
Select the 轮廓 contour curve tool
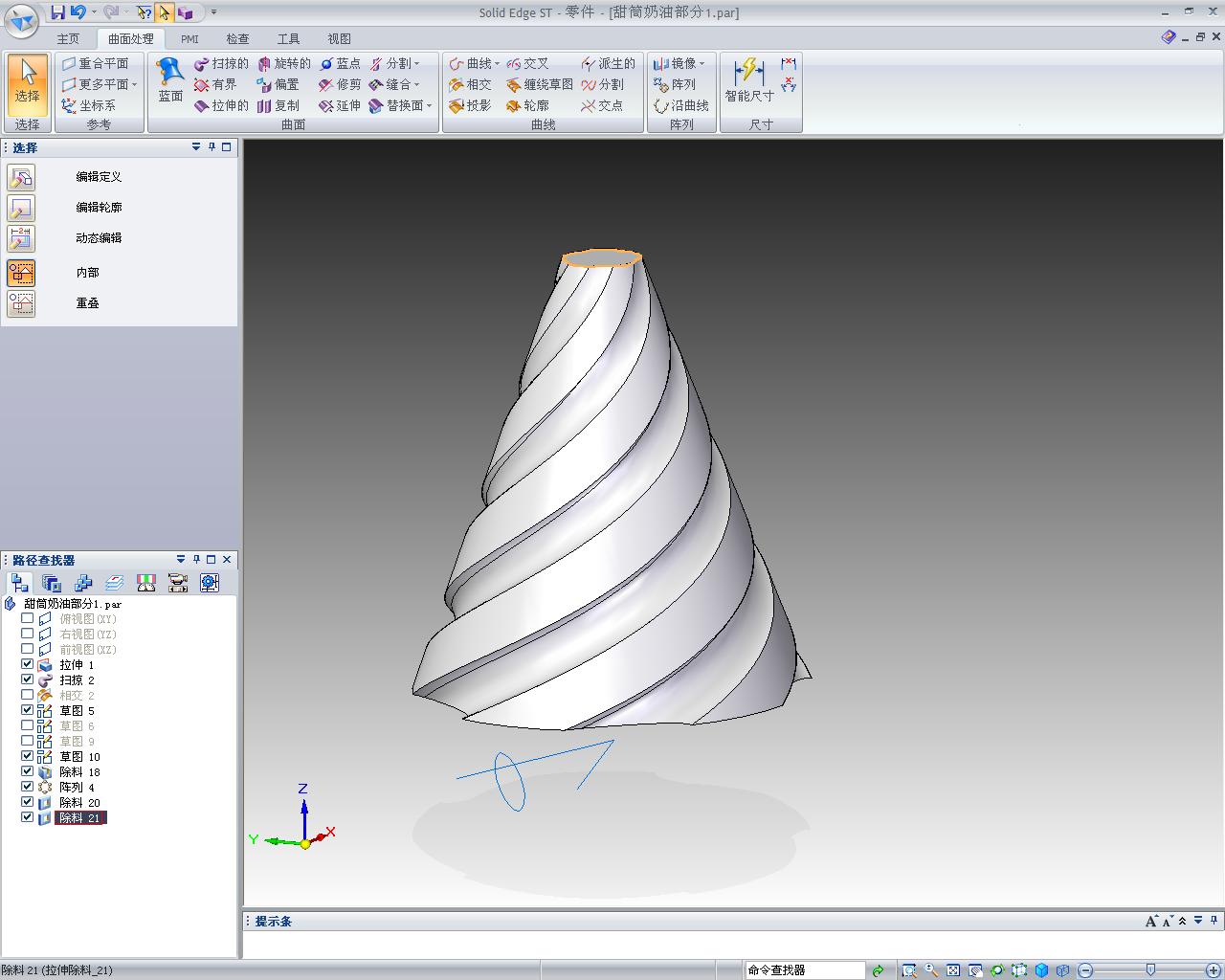(x=527, y=105)
